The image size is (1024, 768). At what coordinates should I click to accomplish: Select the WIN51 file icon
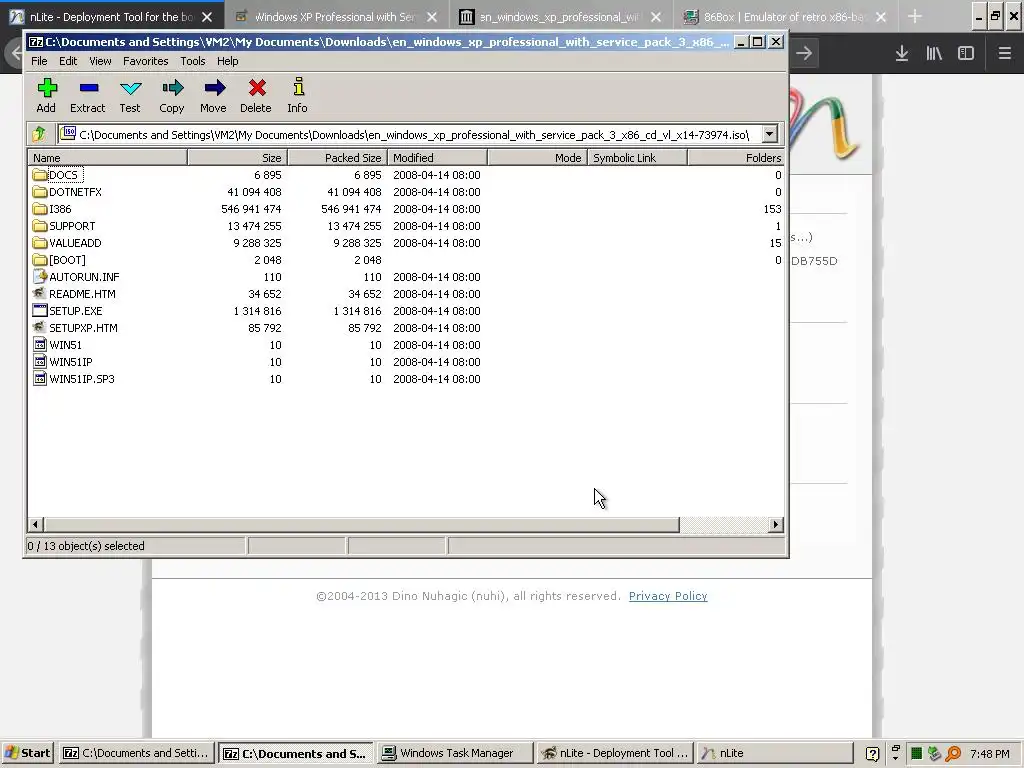coord(40,345)
